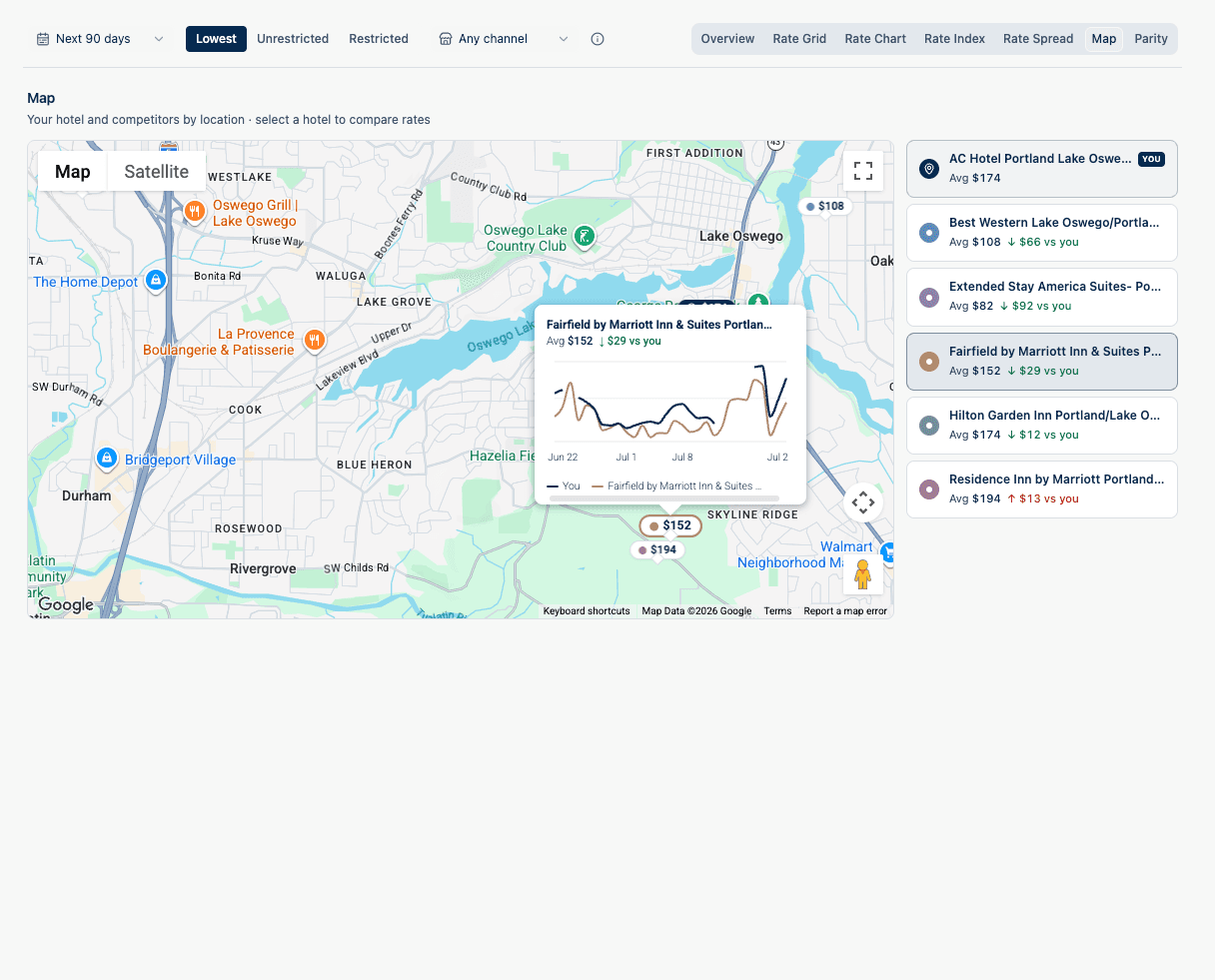Click the Hilton Garden Inn gray marker icon

(929, 426)
